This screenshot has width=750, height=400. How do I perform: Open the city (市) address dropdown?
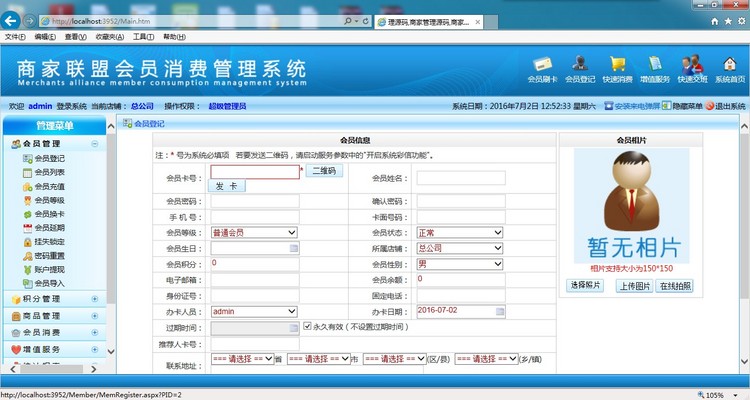click(319, 359)
